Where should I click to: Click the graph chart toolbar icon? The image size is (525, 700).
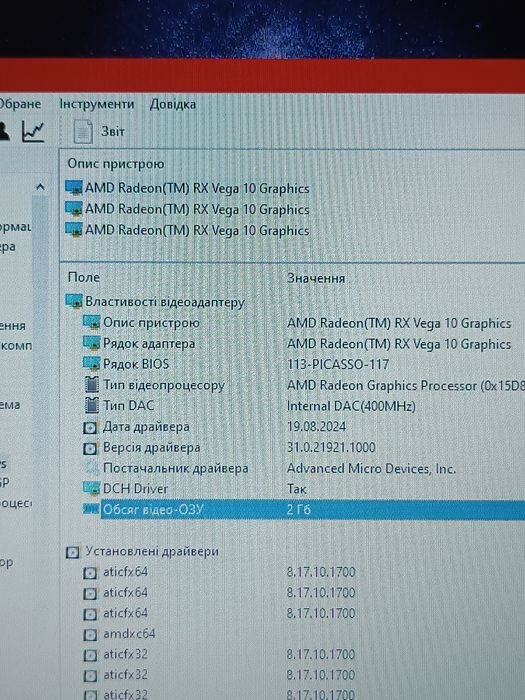click(33, 131)
